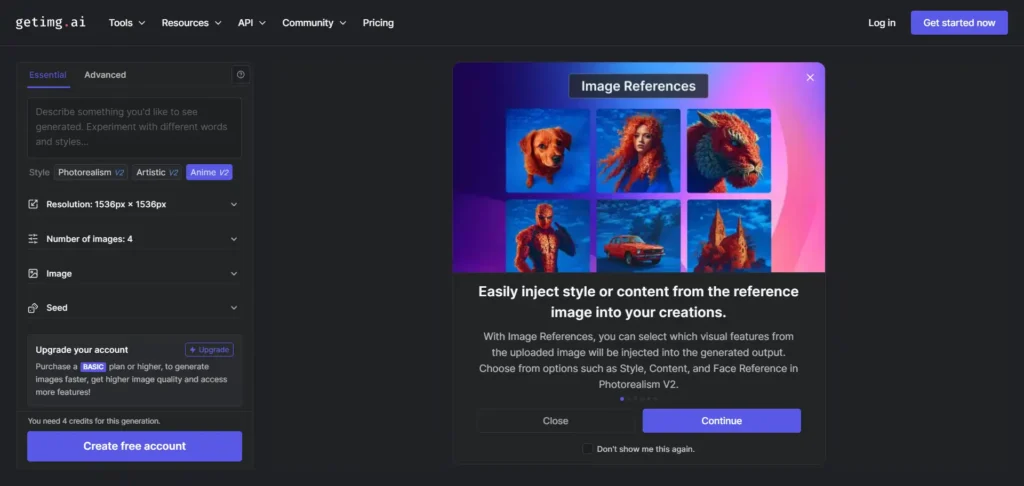The image size is (1024, 486).
Task: Click the Resolution icon in sidebar
Action: pos(33,204)
